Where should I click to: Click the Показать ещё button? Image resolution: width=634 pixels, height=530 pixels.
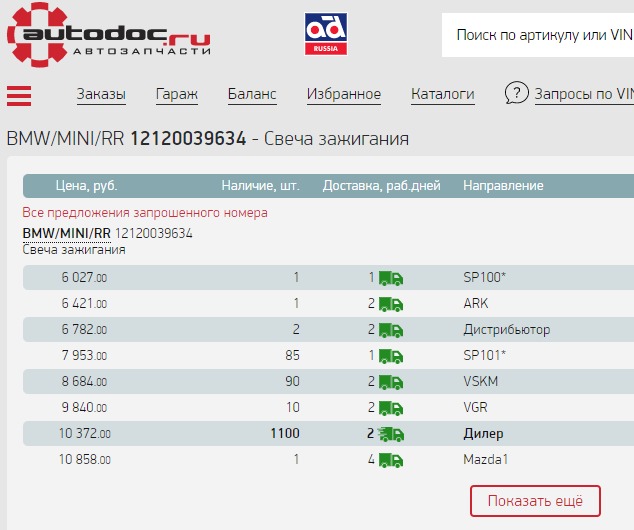coord(535,501)
